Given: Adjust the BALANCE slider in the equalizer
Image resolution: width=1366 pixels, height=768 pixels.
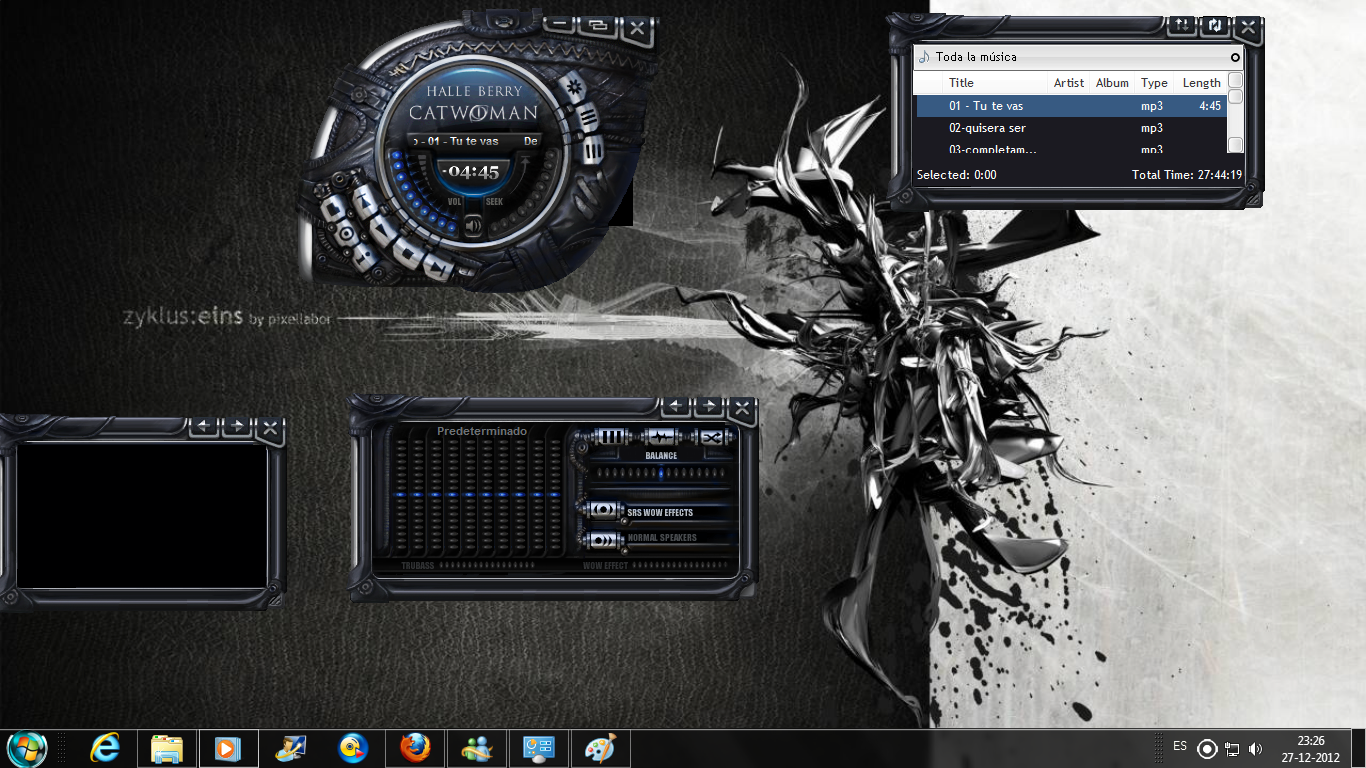Looking at the screenshot, I should [660, 472].
